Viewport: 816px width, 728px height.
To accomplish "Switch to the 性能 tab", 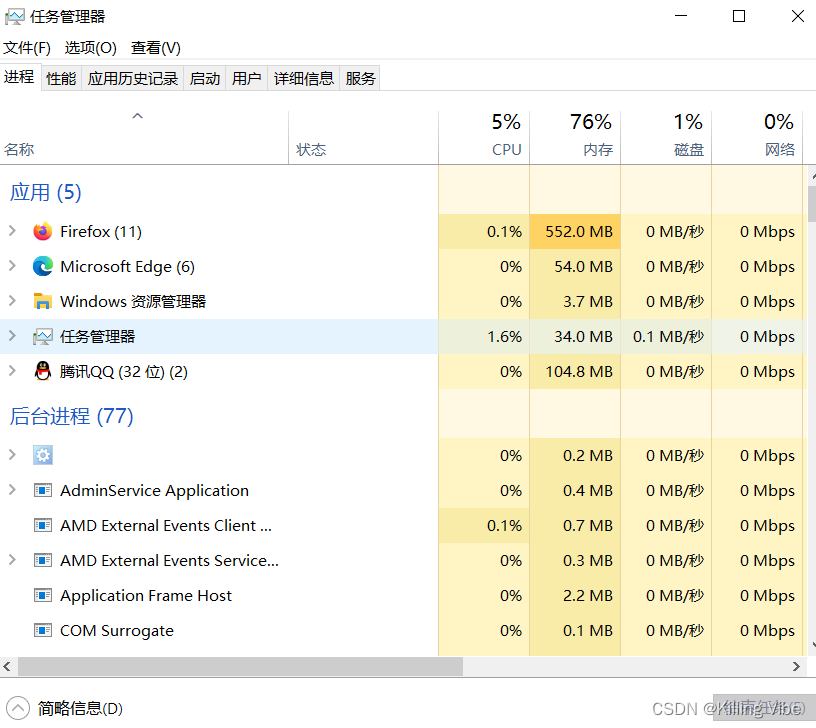I will [x=61, y=79].
